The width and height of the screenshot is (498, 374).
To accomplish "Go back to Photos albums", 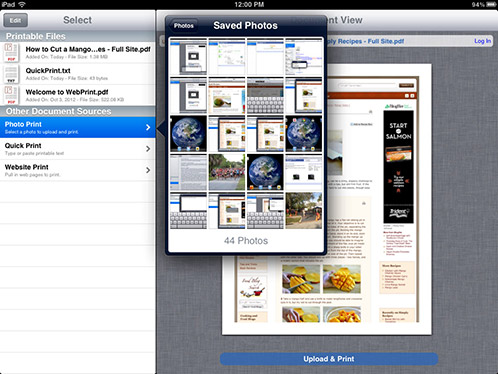I will pyautogui.click(x=184, y=26).
